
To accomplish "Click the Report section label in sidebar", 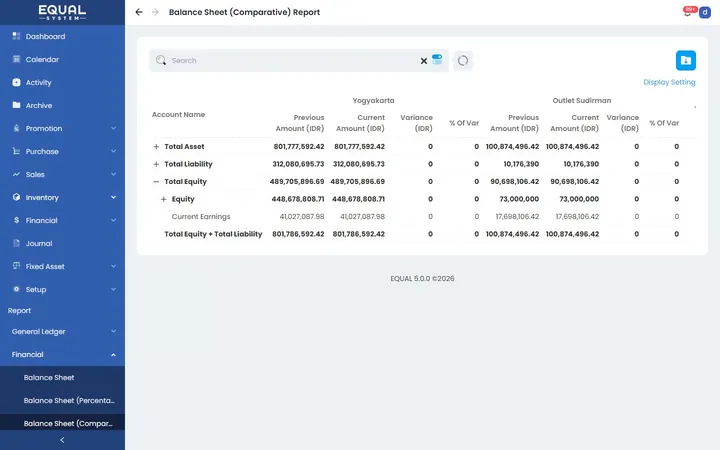I will (19, 310).
